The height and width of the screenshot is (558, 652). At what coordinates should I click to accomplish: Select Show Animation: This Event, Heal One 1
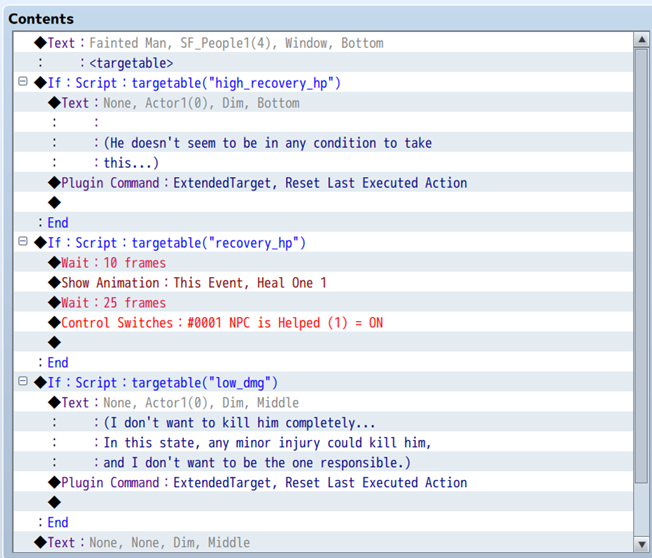(324, 282)
